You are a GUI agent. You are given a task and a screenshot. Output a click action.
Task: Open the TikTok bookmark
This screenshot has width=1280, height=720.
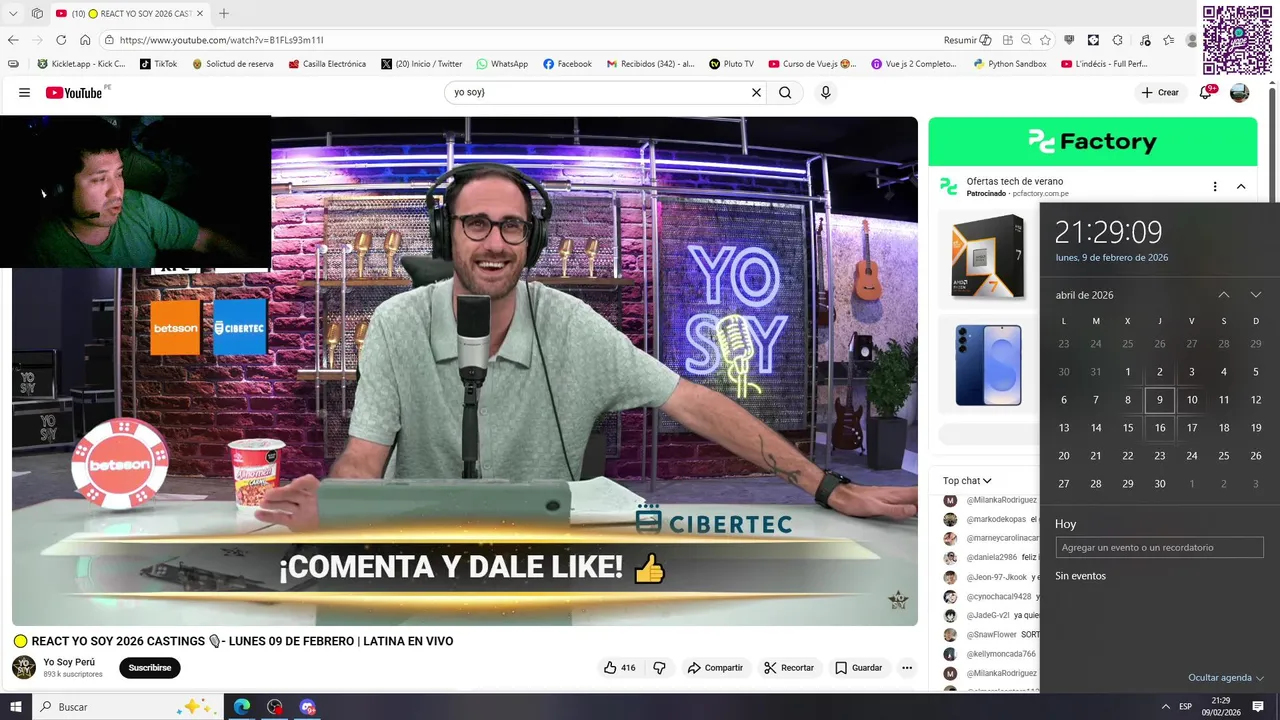[x=158, y=63]
